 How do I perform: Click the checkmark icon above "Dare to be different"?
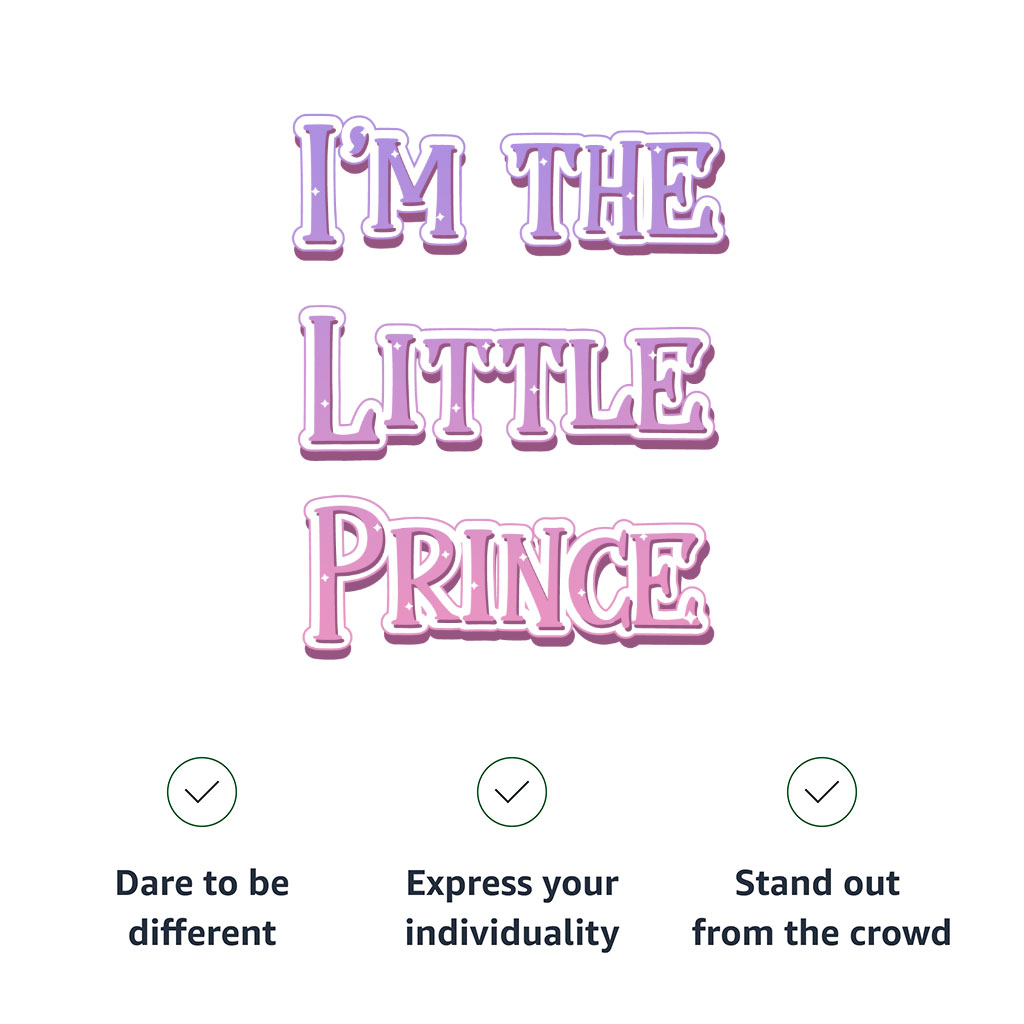coord(202,792)
